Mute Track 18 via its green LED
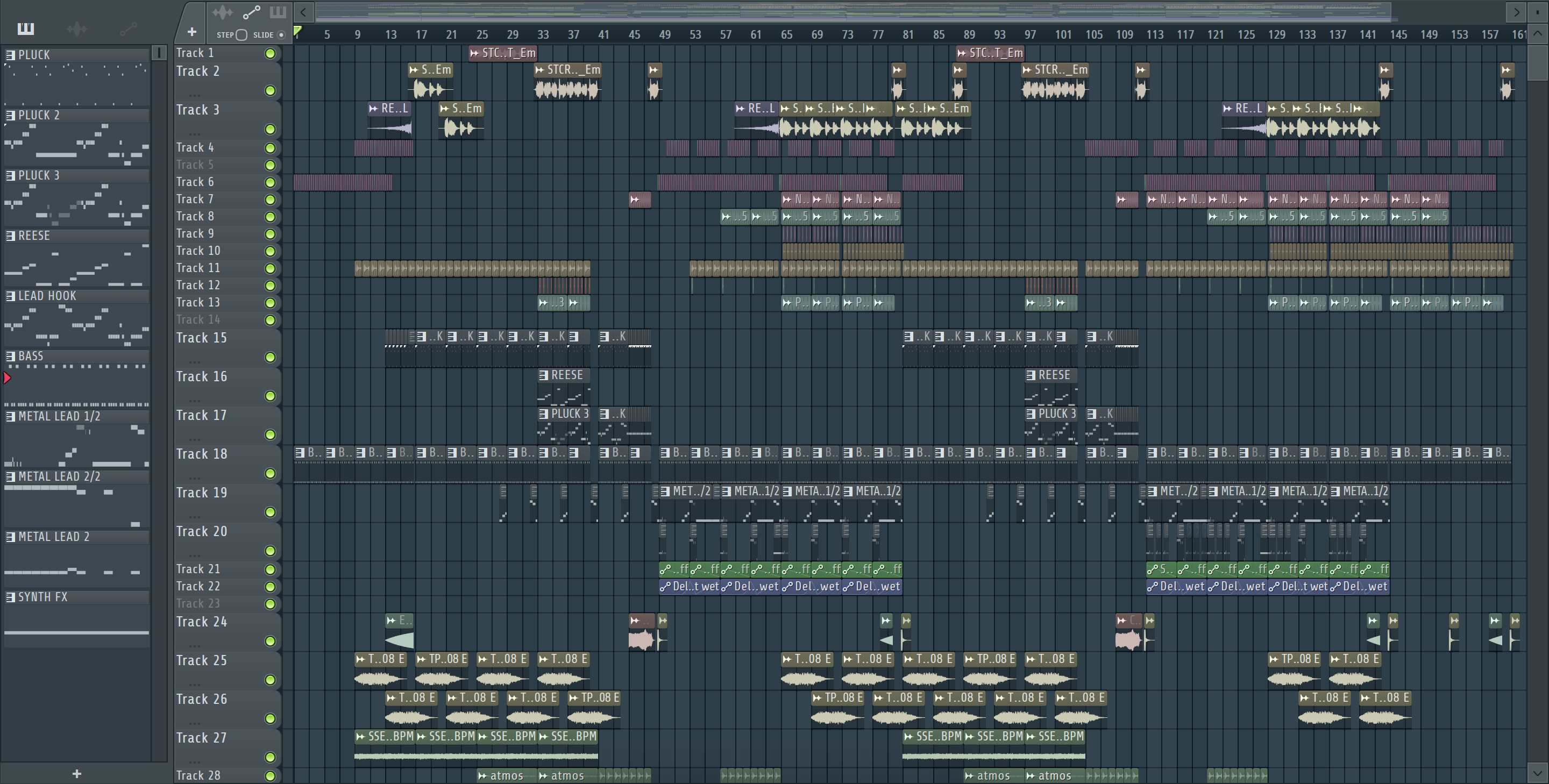Viewport: 1549px width, 784px height. coord(271,474)
